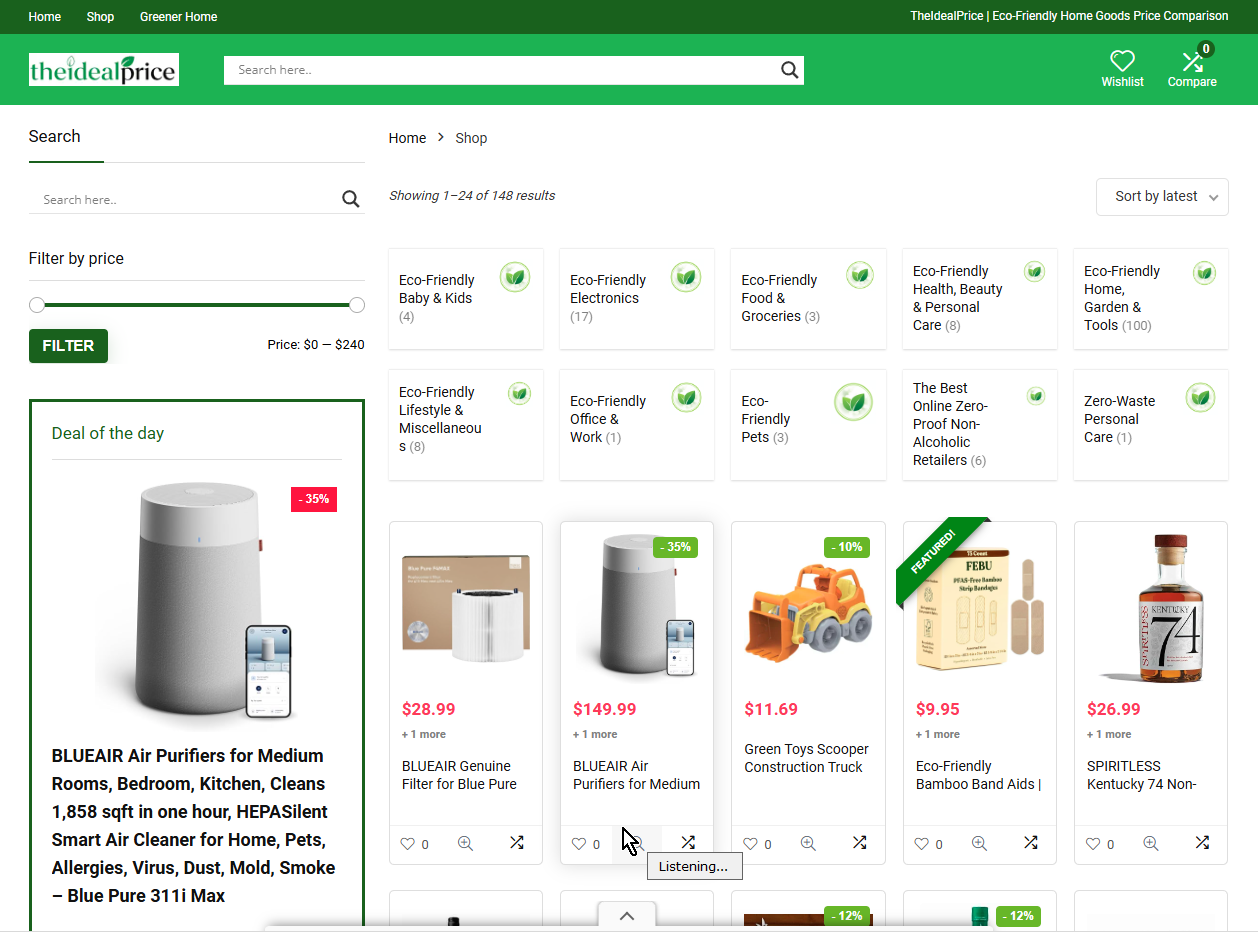Click leaf icon of Eco-Friendly Pets

853,402
